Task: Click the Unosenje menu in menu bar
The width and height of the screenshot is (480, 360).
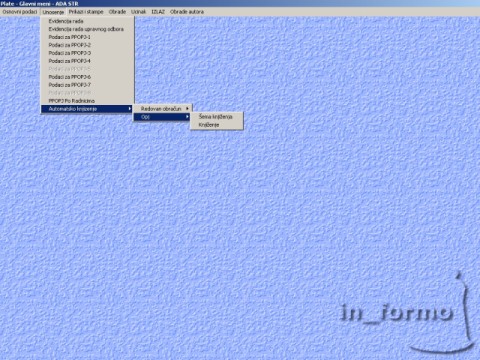Action: 53,12
